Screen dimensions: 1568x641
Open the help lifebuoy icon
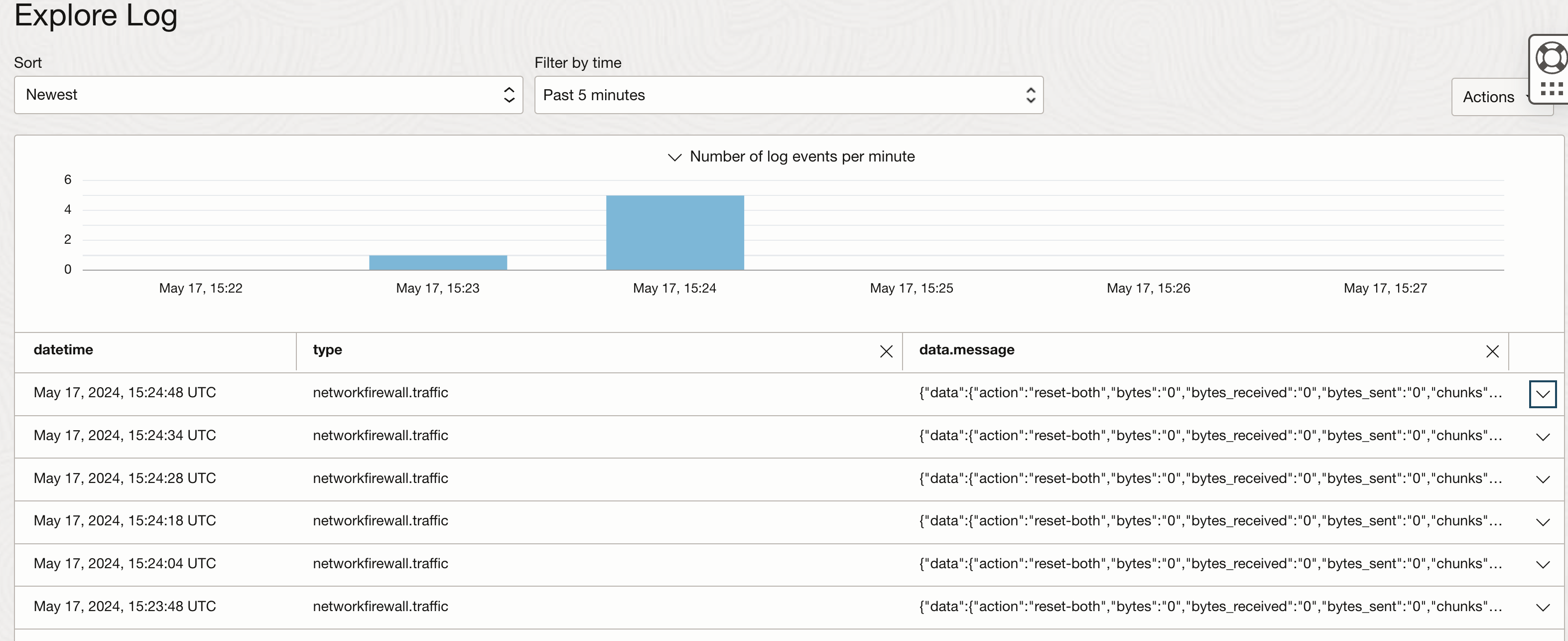coord(1551,58)
